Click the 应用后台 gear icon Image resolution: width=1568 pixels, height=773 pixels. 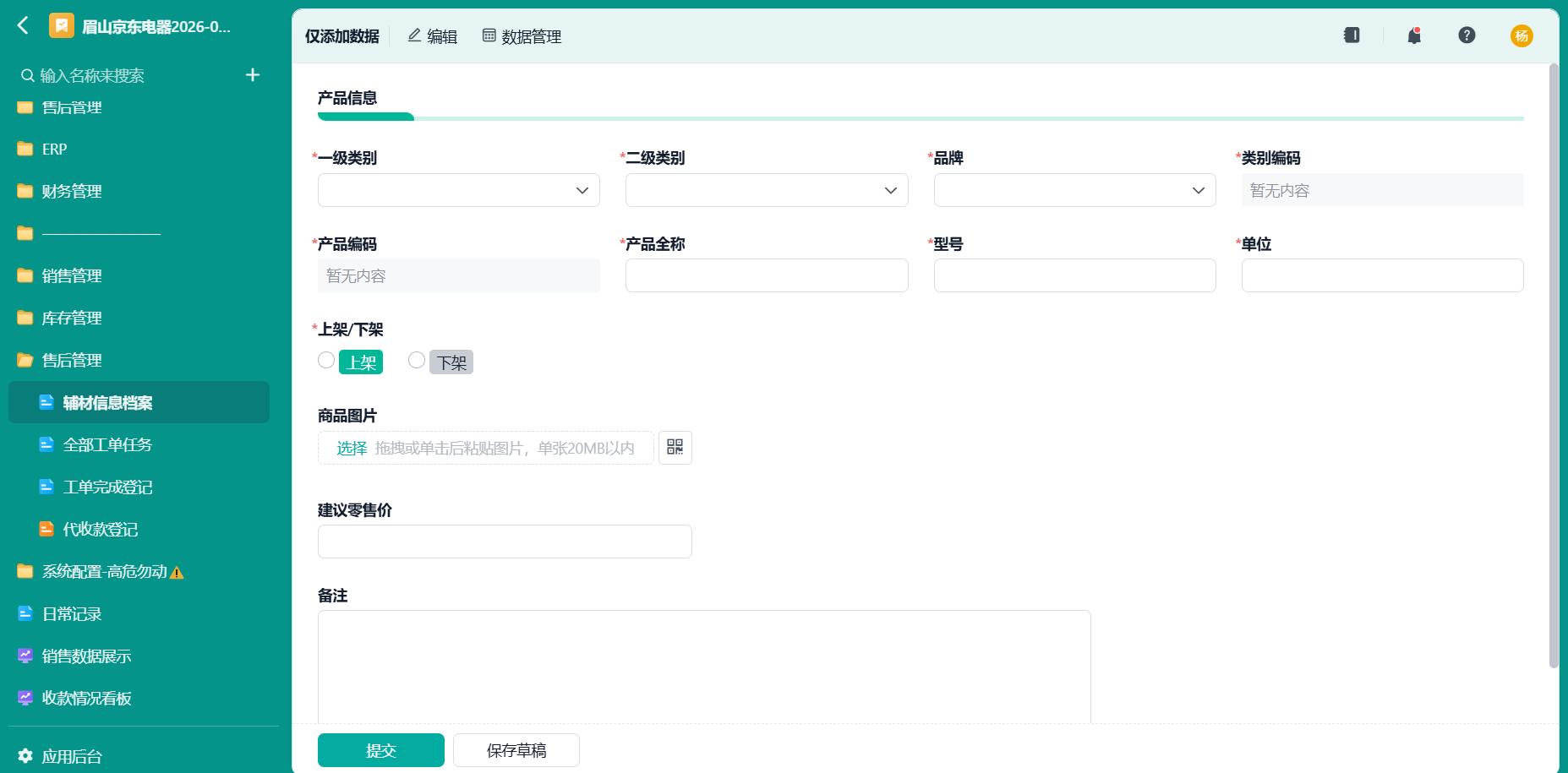25,756
